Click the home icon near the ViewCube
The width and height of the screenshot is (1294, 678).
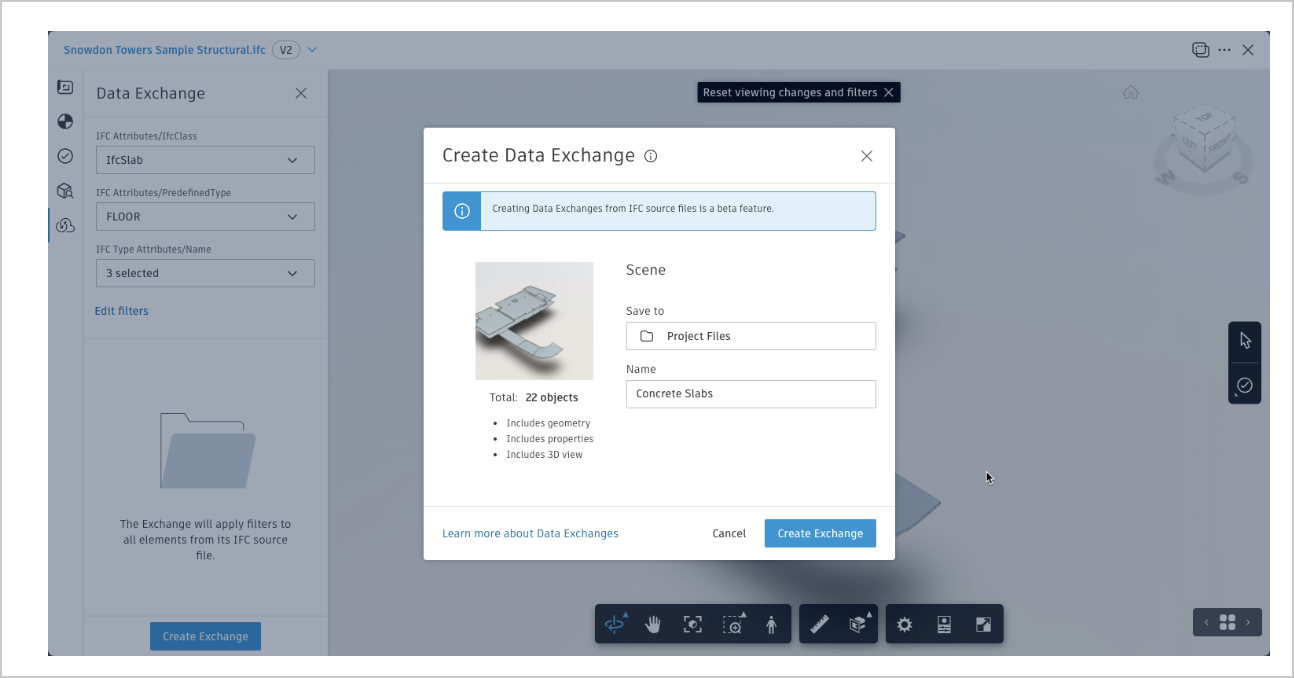pyautogui.click(x=1130, y=92)
